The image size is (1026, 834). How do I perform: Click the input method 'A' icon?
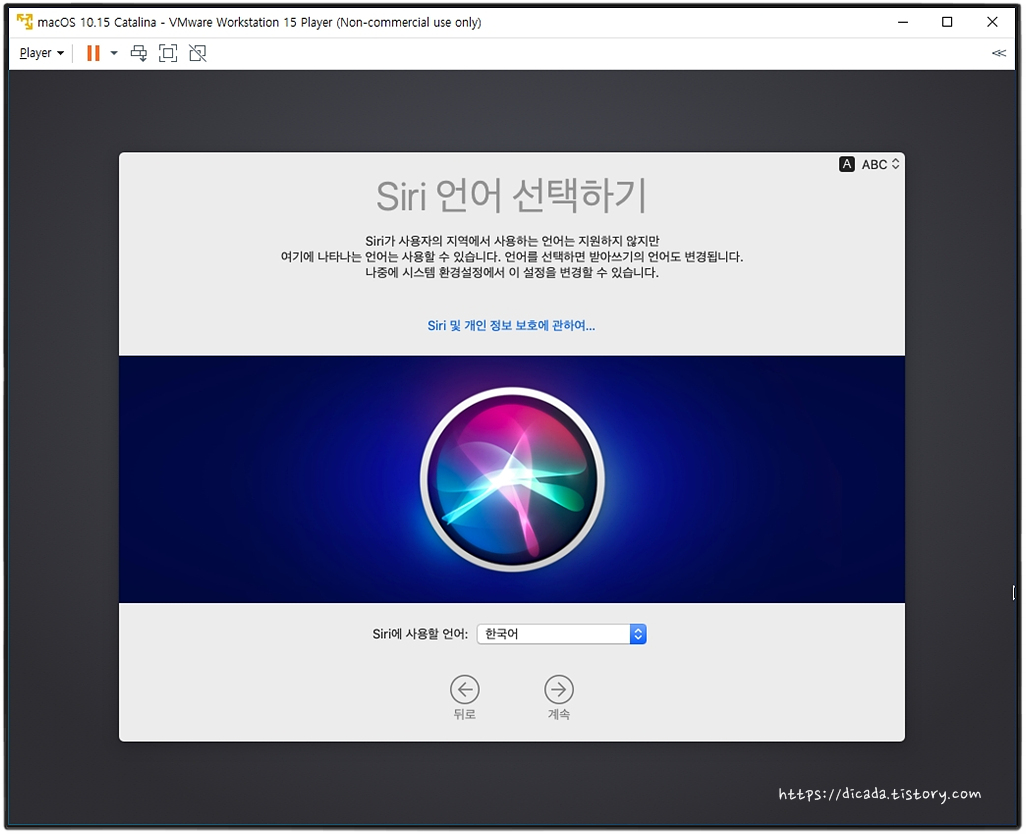[x=847, y=164]
